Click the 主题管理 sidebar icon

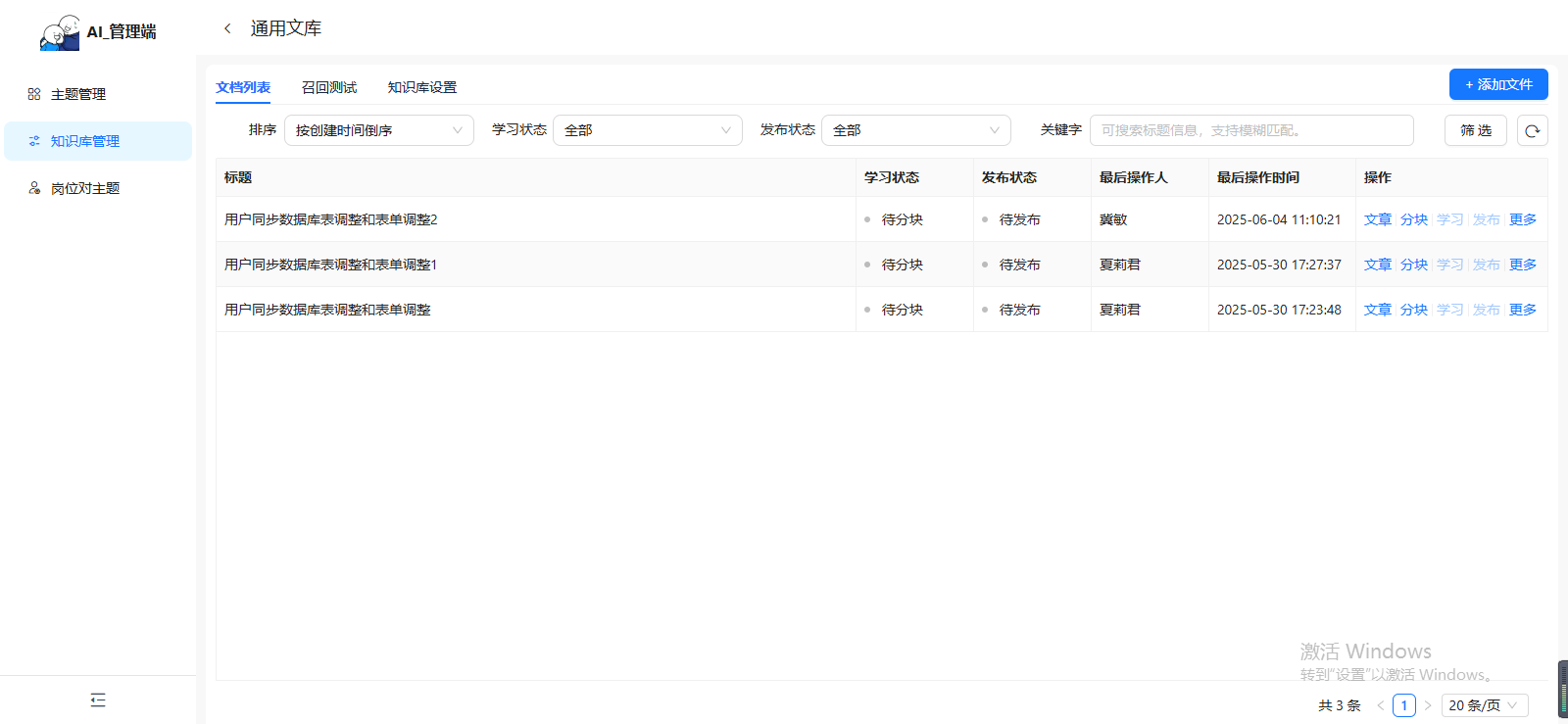pyautogui.click(x=34, y=94)
